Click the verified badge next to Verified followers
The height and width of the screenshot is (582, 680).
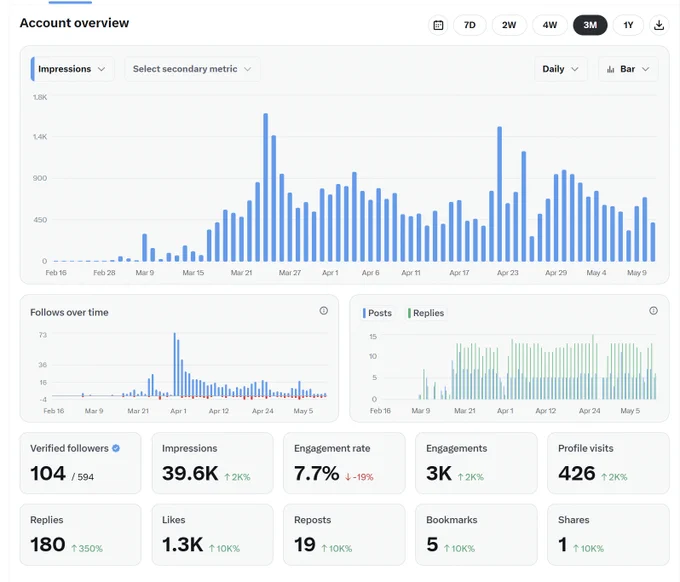[116, 448]
